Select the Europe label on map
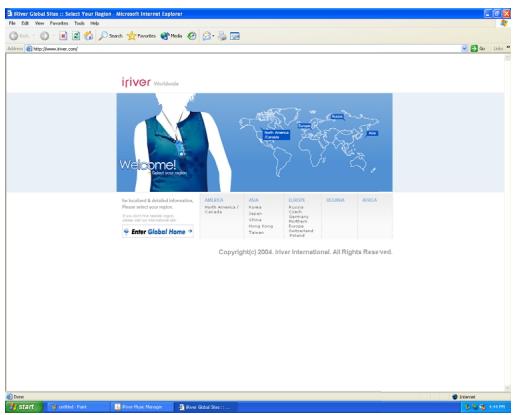515x415 pixels. coord(304,126)
